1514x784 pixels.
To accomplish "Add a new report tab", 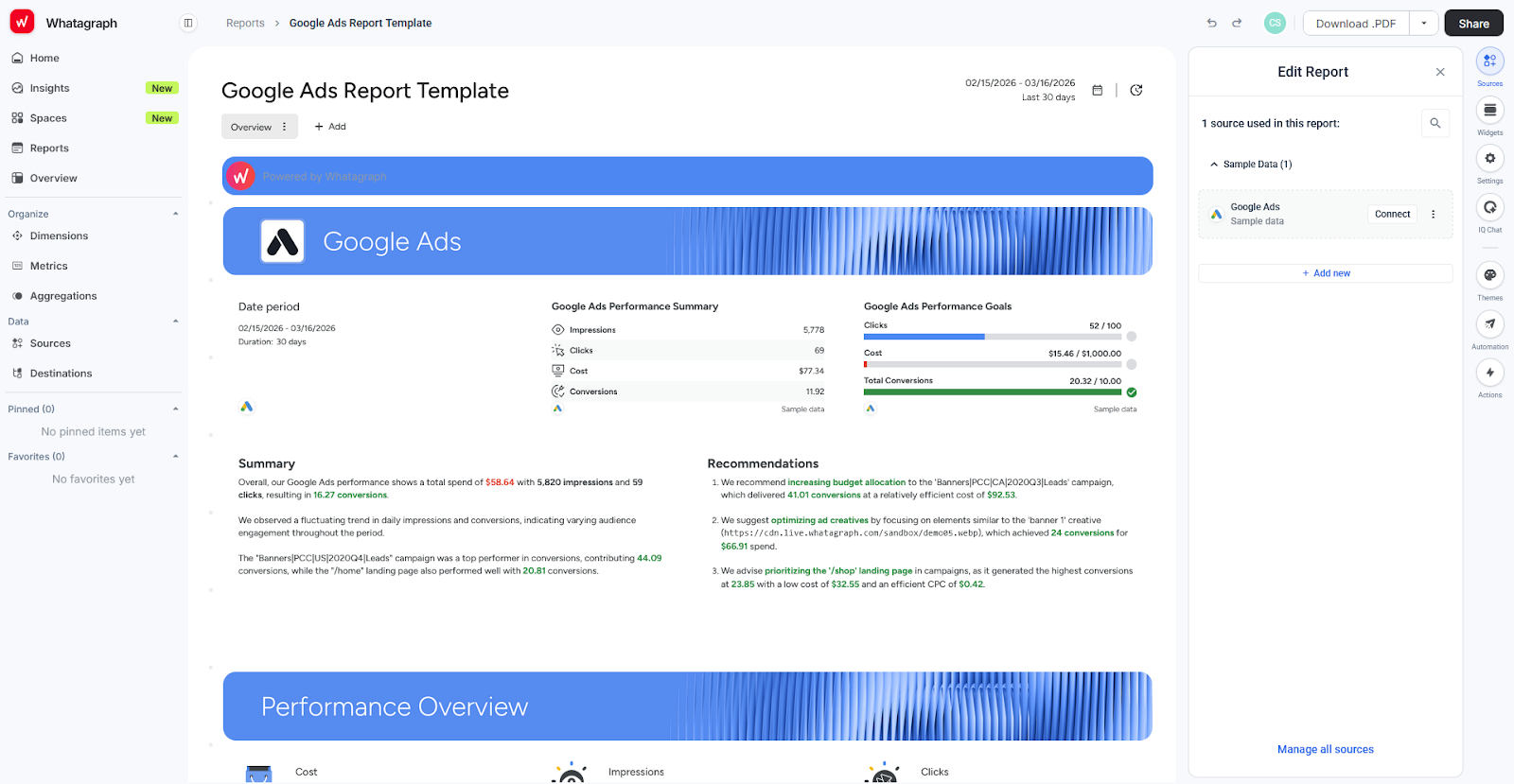I will point(330,127).
